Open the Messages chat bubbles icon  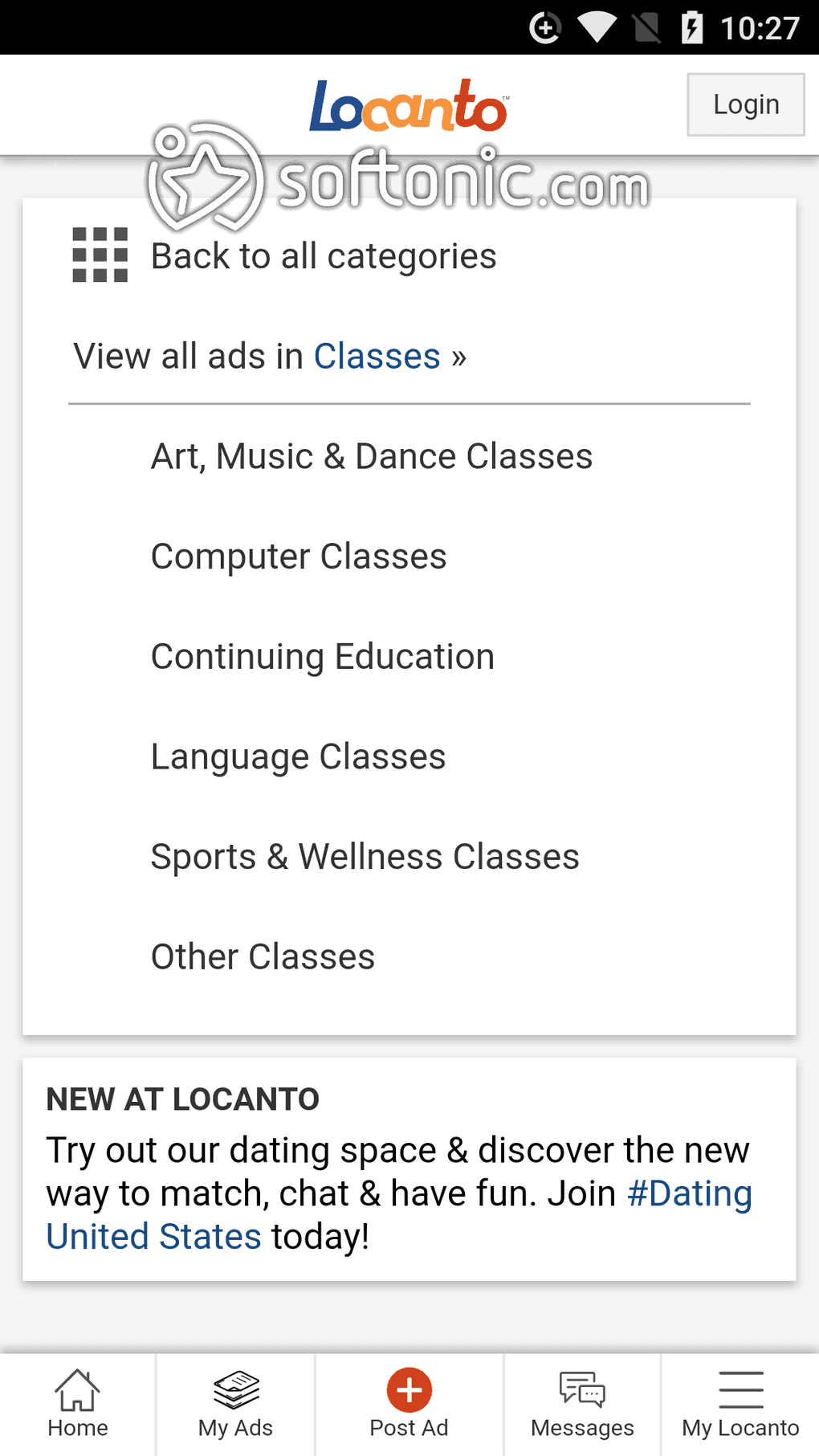(582, 1390)
